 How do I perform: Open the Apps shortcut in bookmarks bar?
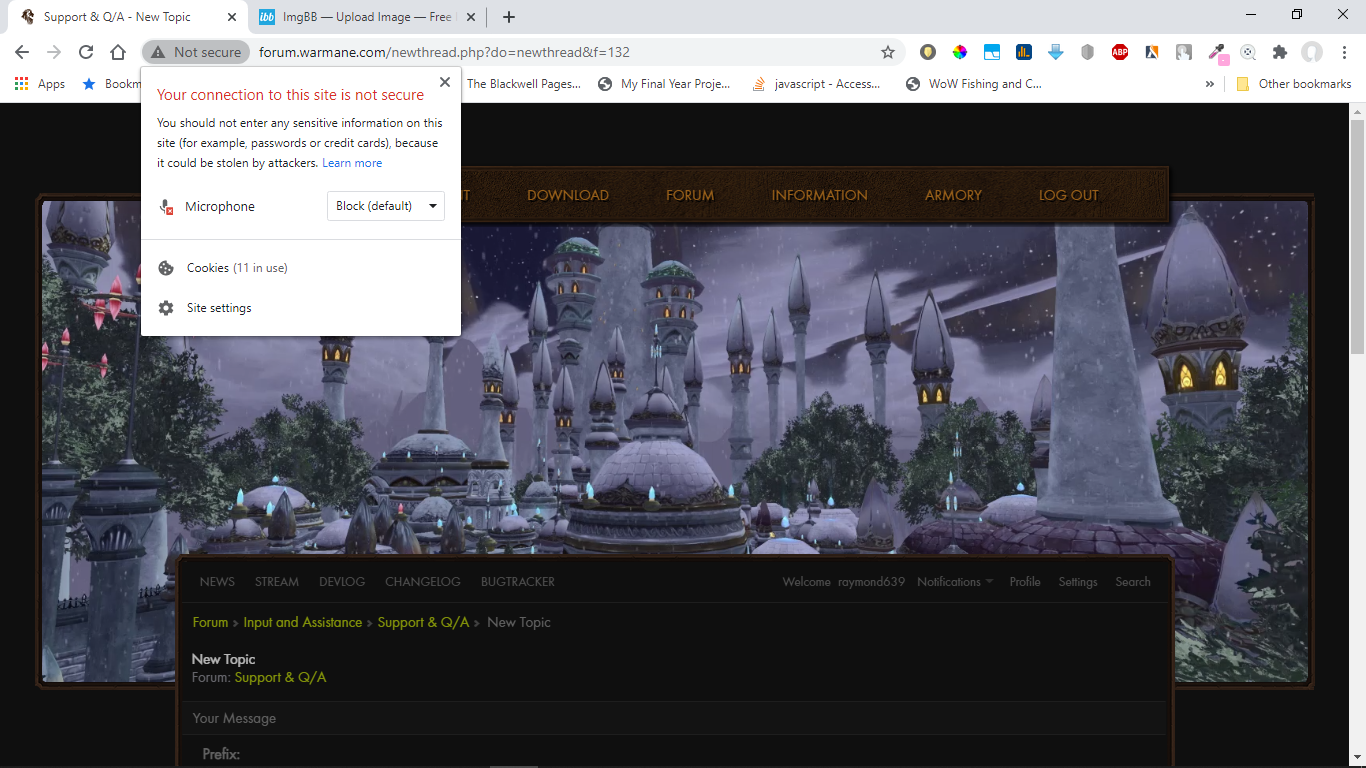[40, 84]
